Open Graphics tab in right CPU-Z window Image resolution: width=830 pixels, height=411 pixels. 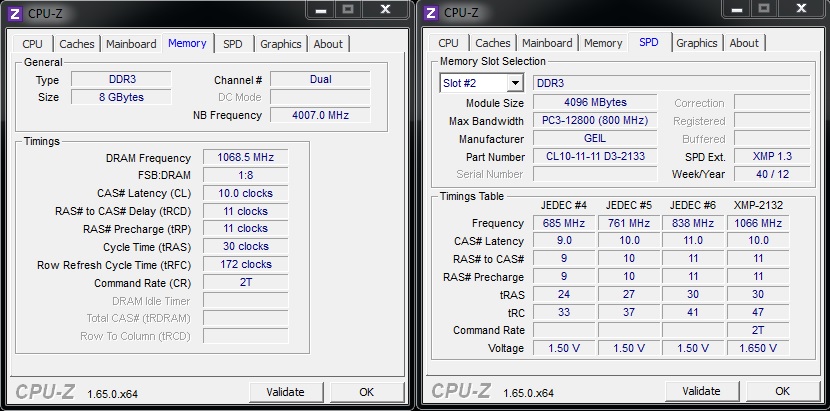point(697,43)
